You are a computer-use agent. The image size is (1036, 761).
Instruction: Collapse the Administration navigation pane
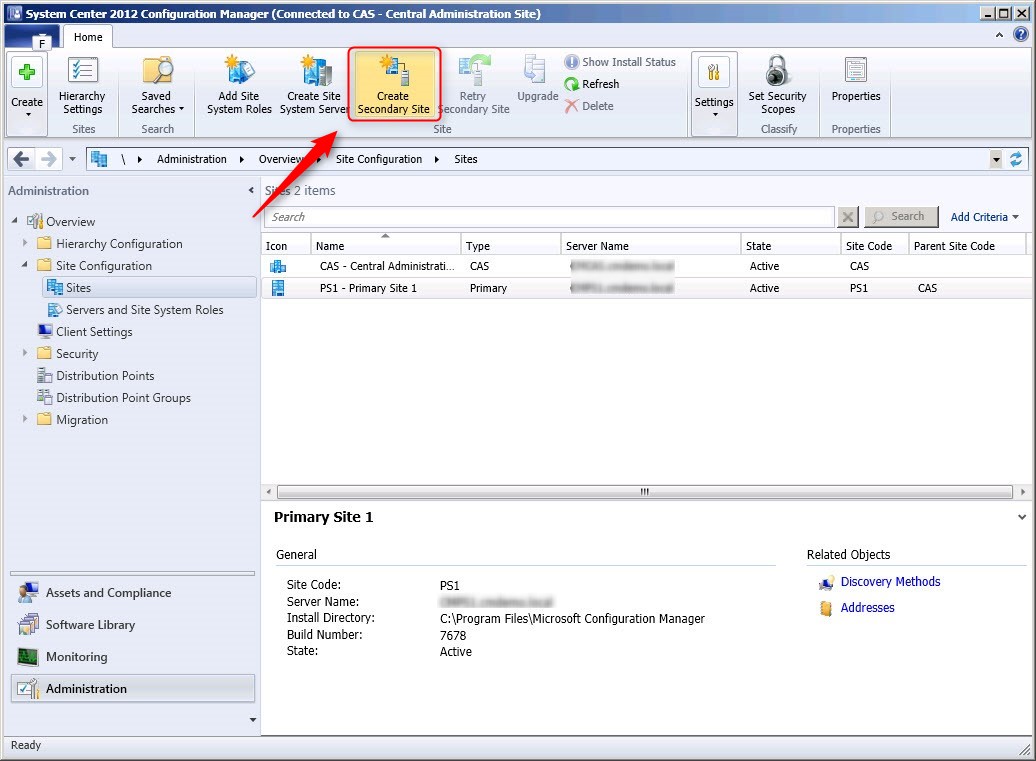[251, 190]
